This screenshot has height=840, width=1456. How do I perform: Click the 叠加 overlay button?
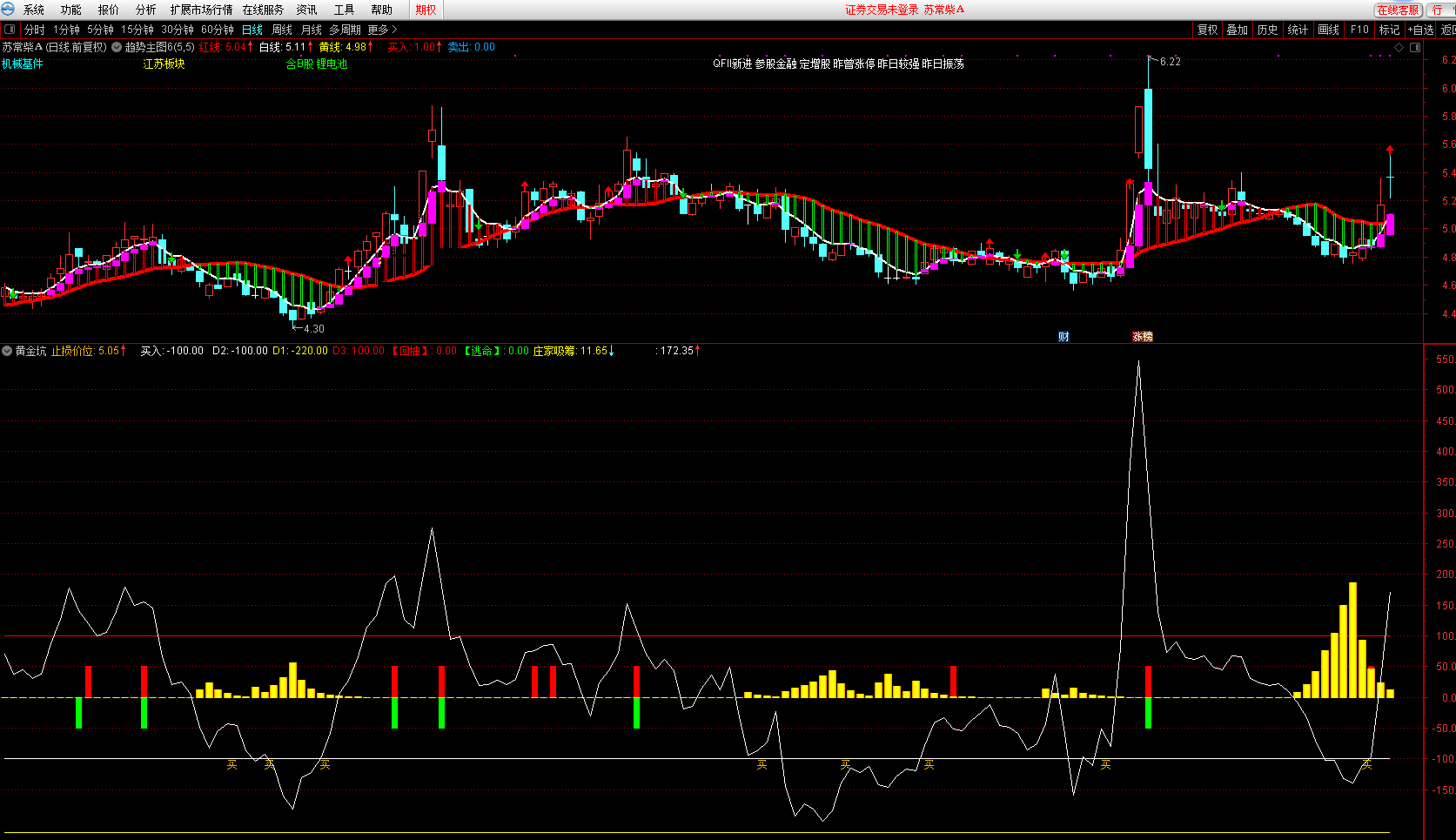click(1238, 30)
